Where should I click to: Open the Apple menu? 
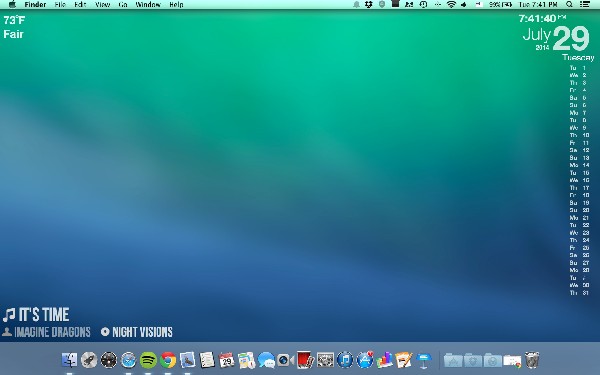coord(12,5)
